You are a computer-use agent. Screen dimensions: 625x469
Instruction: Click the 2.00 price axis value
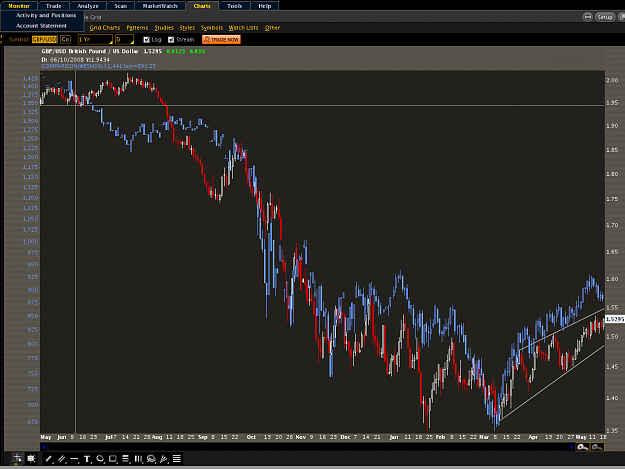pyautogui.click(x=612, y=80)
